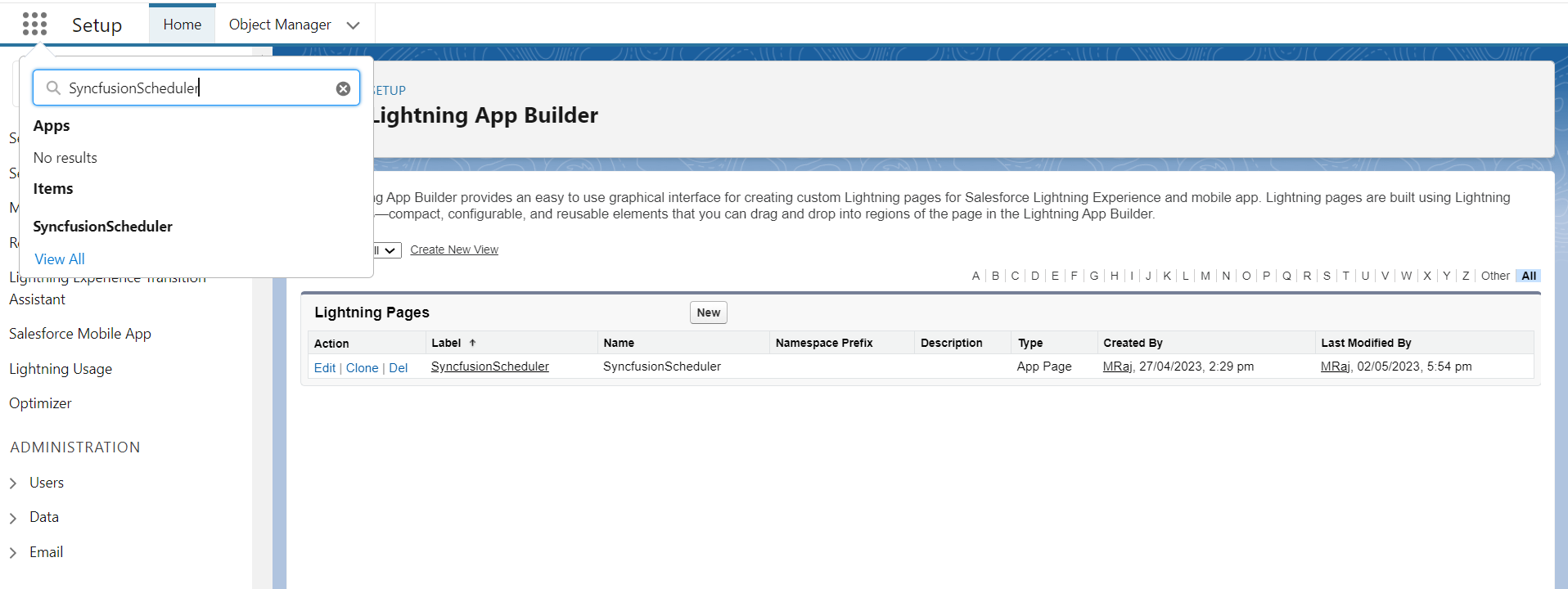Open the Home tab
The width and height of the screenshot is (1568, 589).
[182, 25]
